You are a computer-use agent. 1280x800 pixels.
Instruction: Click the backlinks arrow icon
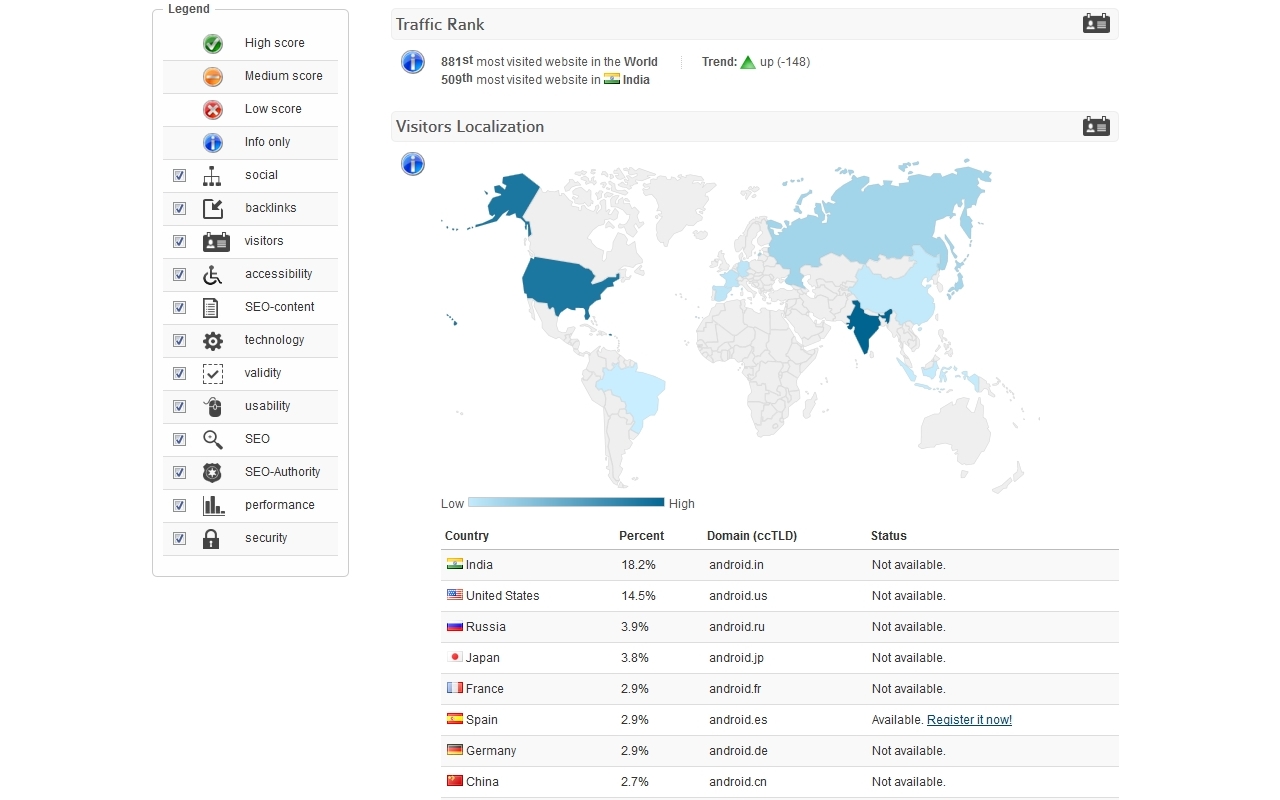(213, 208)
